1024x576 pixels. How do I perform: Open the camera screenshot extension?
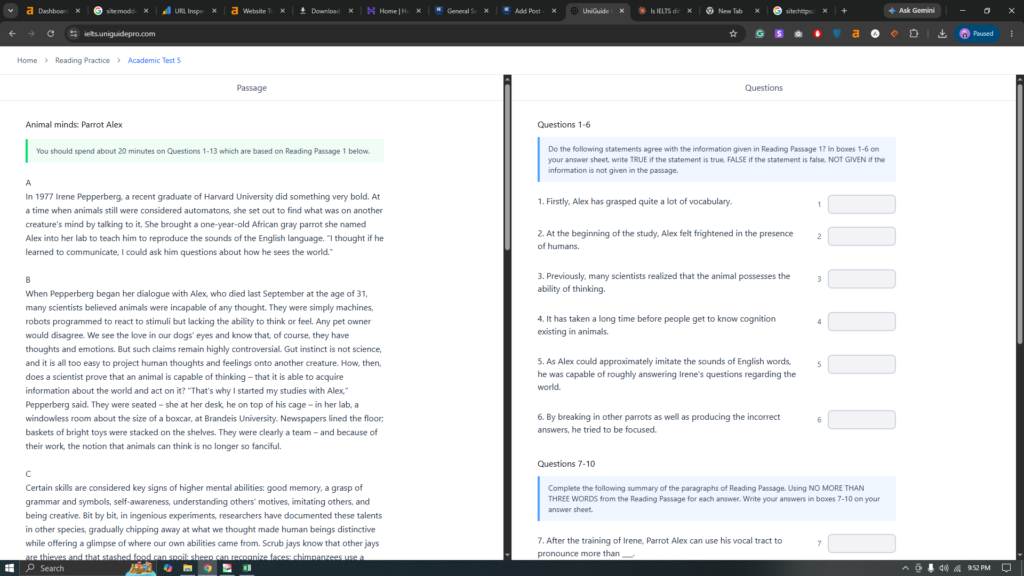click(798, 33)
